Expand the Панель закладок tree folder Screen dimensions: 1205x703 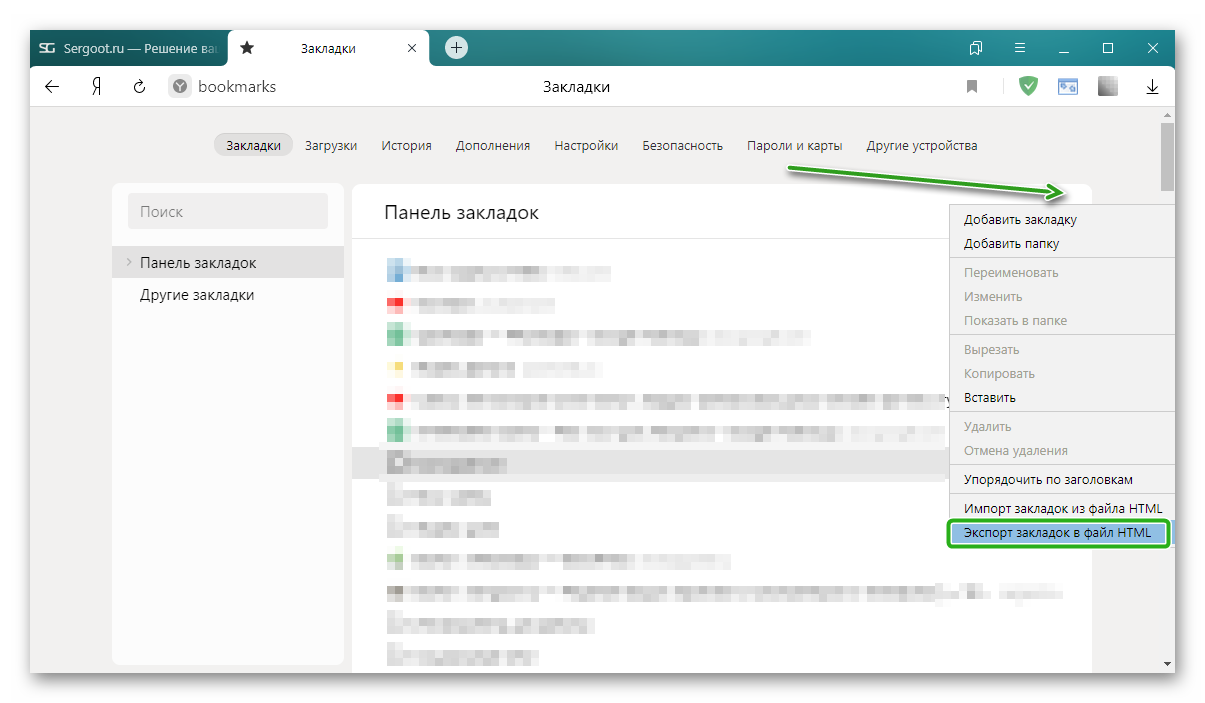tap(128, 262)
